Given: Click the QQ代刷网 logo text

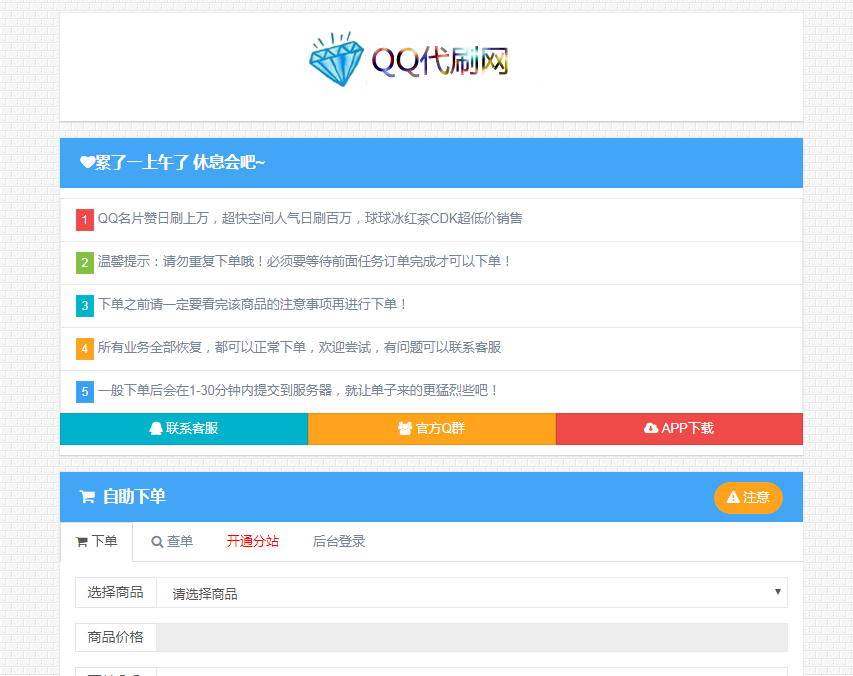Looking at the screenshot, I should point(440,61).
